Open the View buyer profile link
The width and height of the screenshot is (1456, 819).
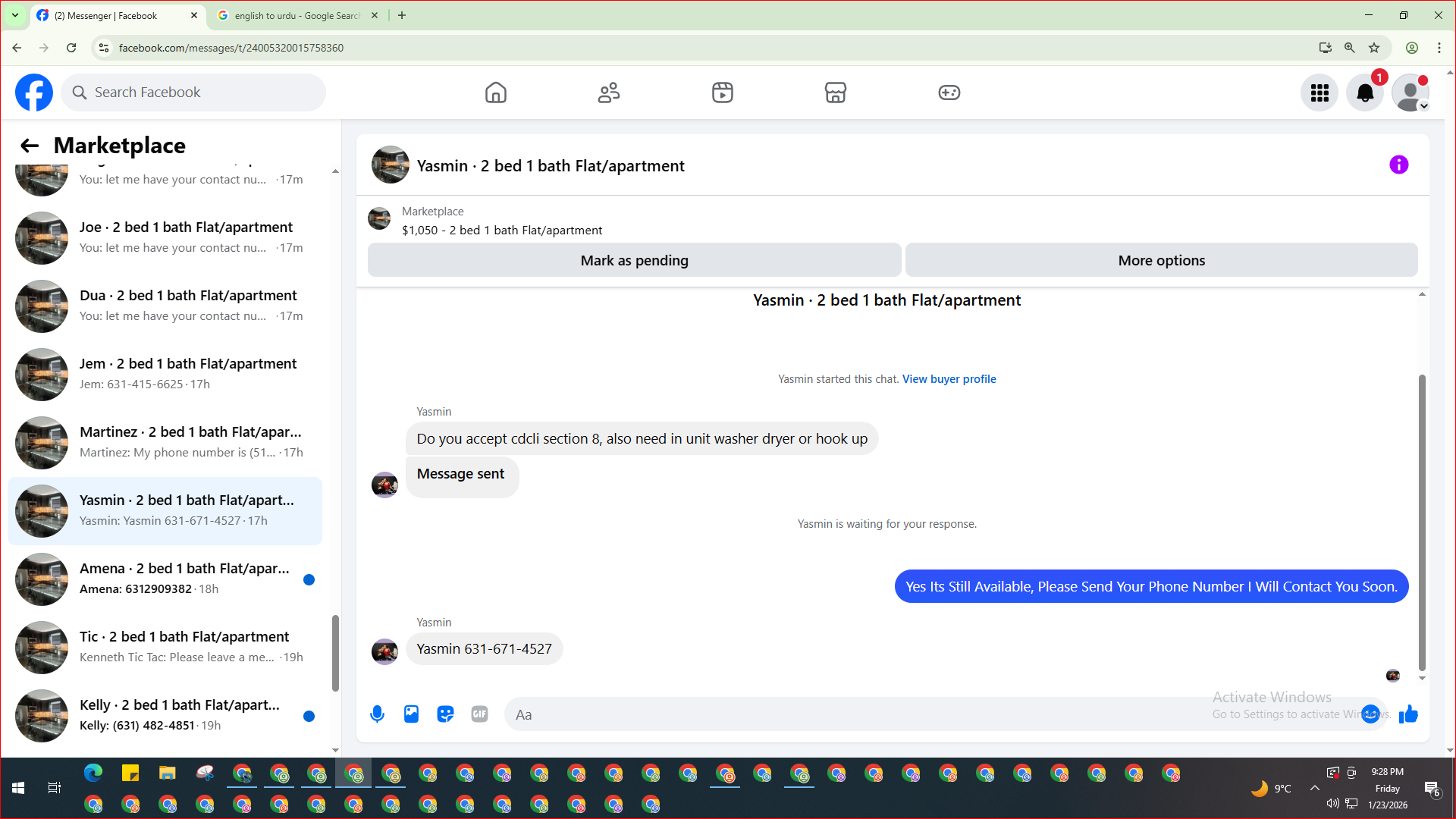pos(949,379)
